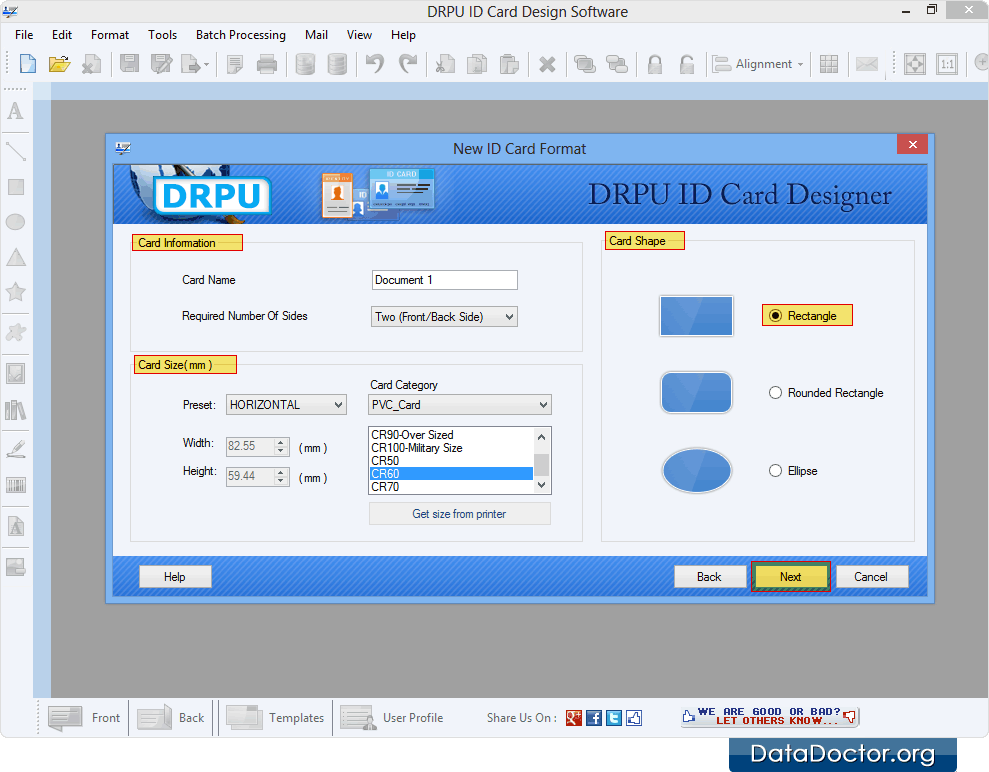This screenshot has height=772, width=989.
Task: Click the We Are Good Or Bad feedback banner
Action: (770, 716)
